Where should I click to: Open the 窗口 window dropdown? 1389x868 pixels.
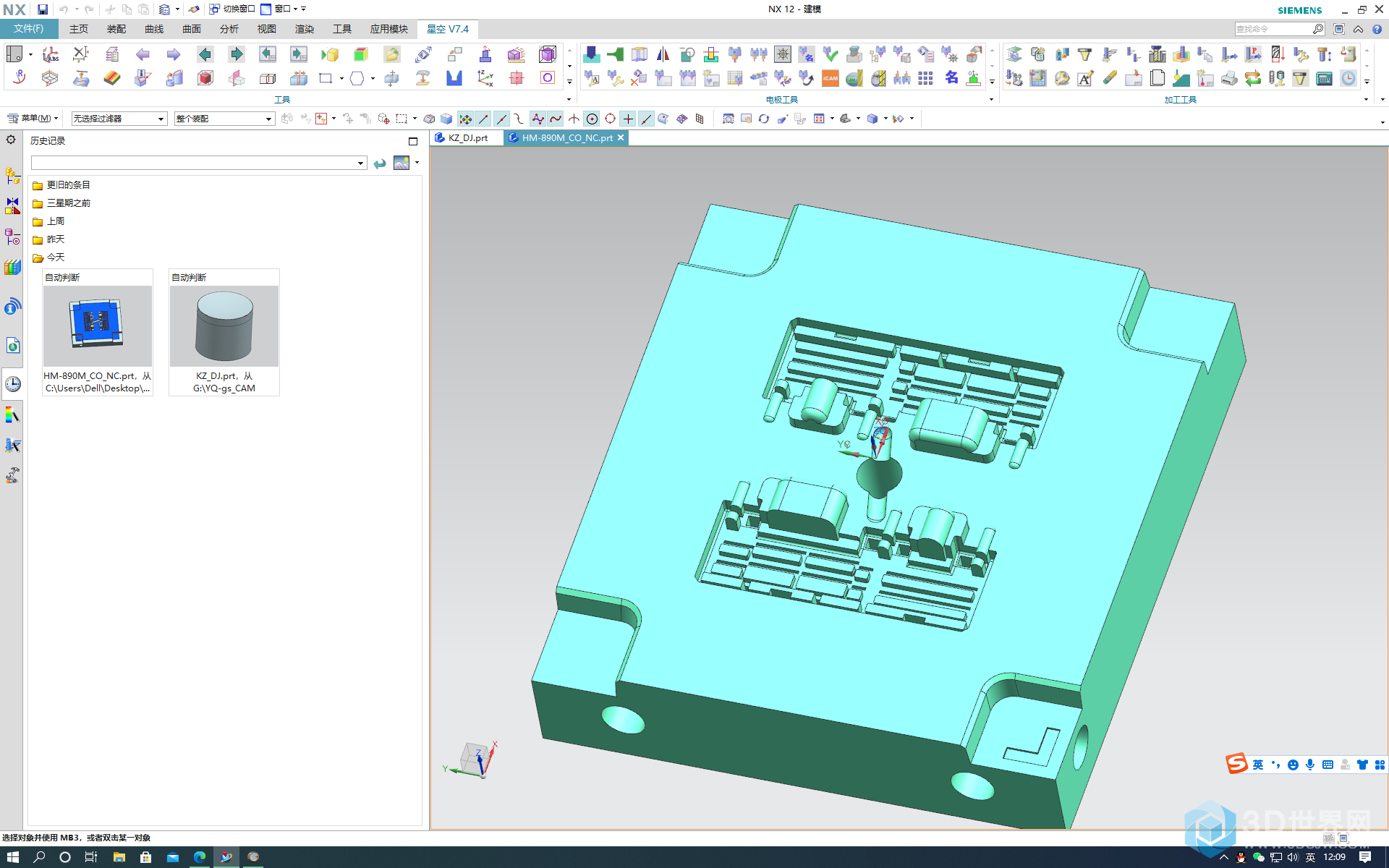tap(279, 9)
